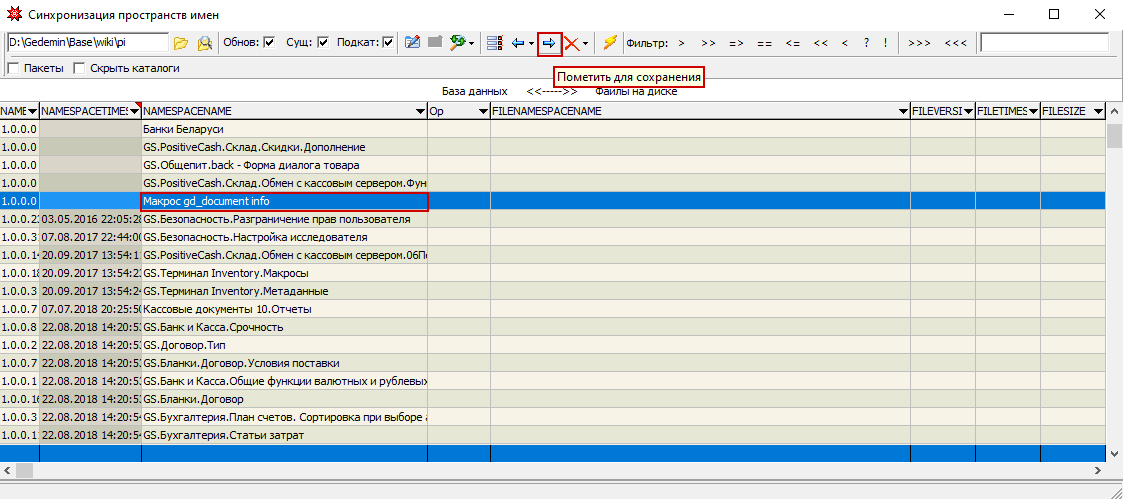
Task: Click the lightning bolt sync icon
Action: pos(609,43)
